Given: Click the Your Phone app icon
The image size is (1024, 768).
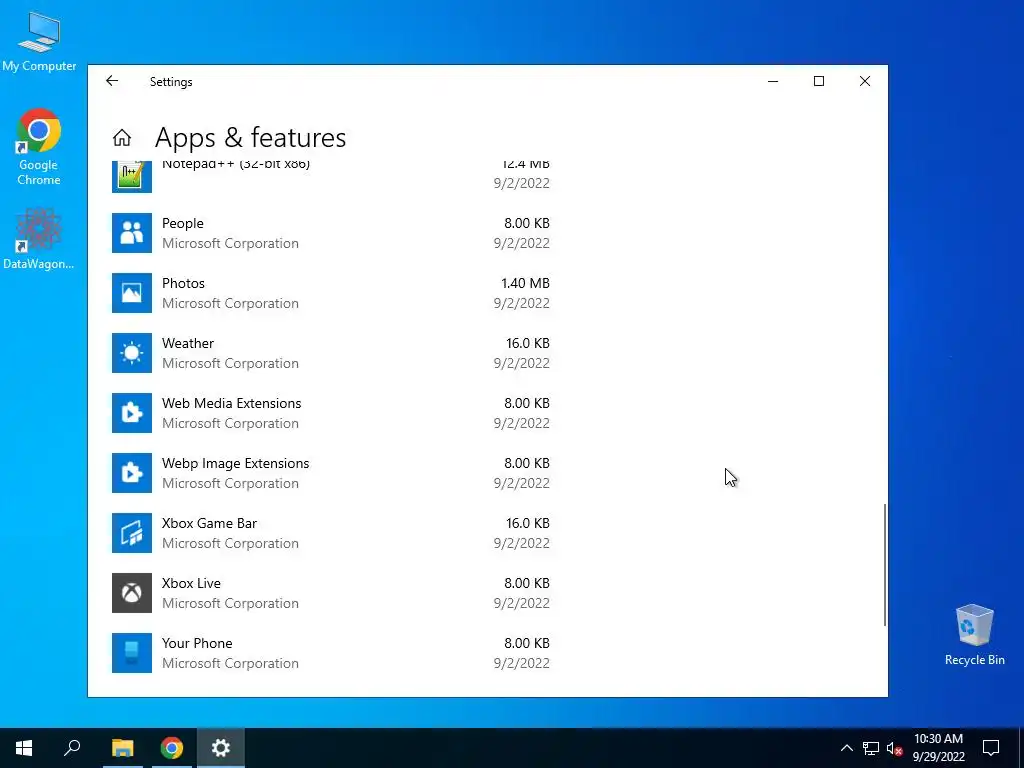Looking at the screenshot, I should pyautogui.click(x=131, y=654).
